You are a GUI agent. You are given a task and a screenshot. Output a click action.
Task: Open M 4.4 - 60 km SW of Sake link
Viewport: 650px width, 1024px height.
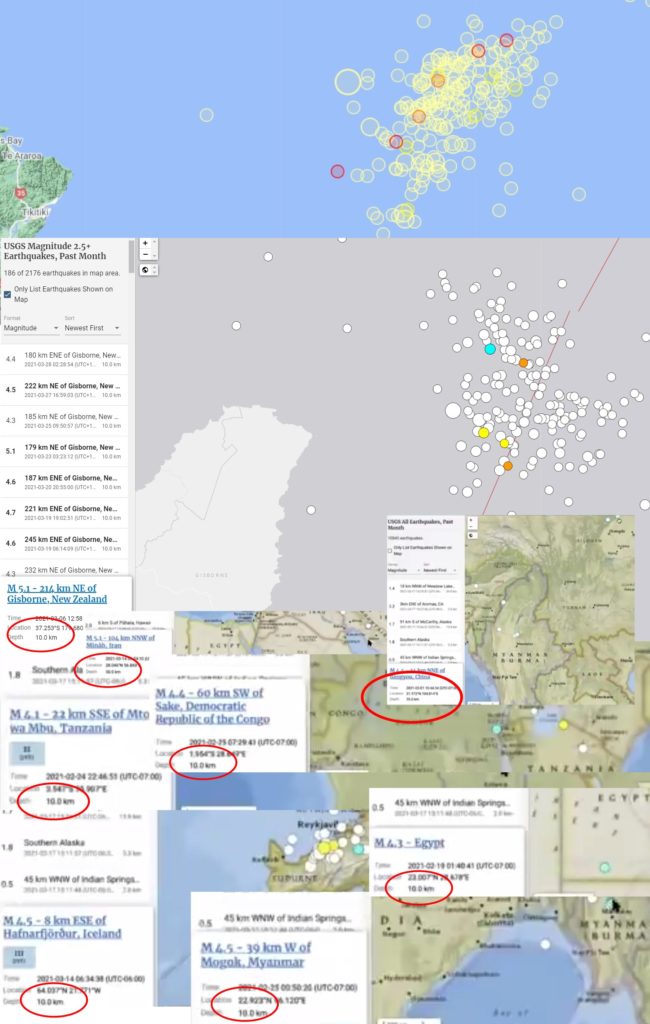pyautogui.click(x=212, y=706)
